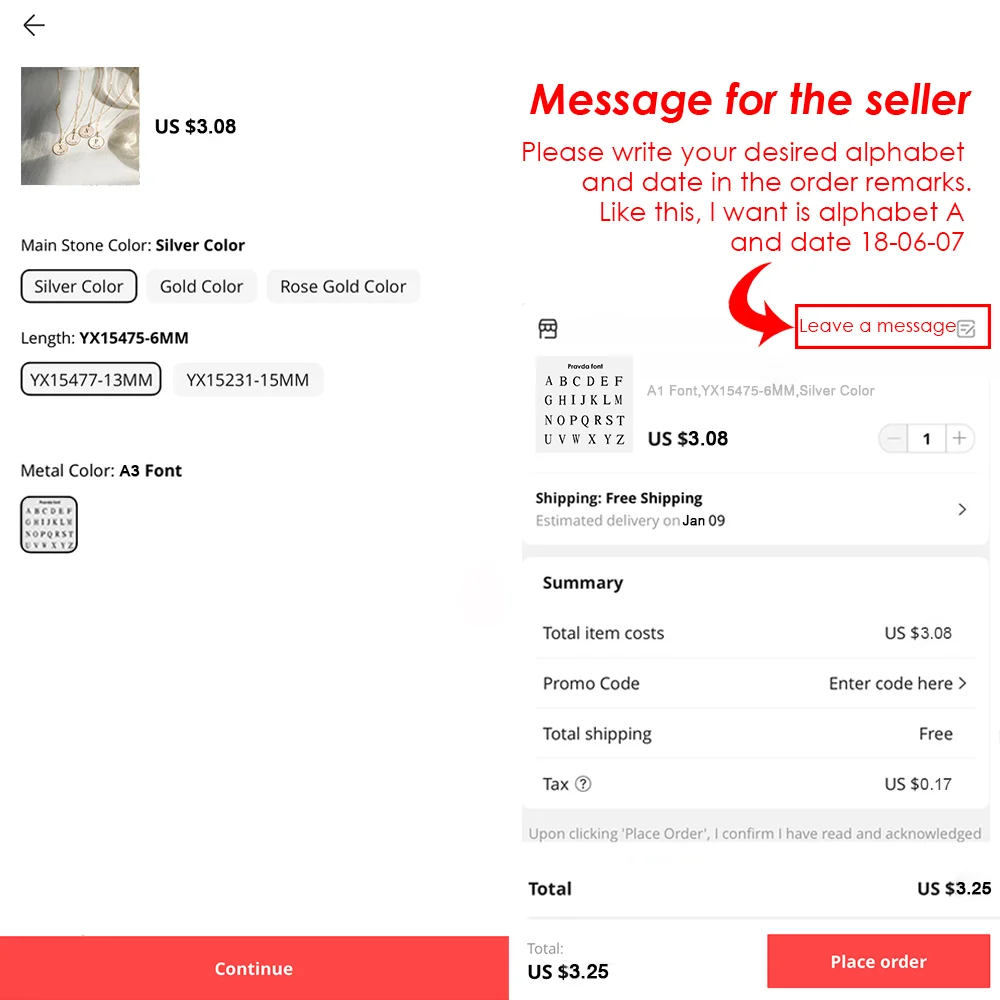Decrease quantity with the minus icon
1000x1000 pixels.
pyautogui.click(x=894, y=438)
